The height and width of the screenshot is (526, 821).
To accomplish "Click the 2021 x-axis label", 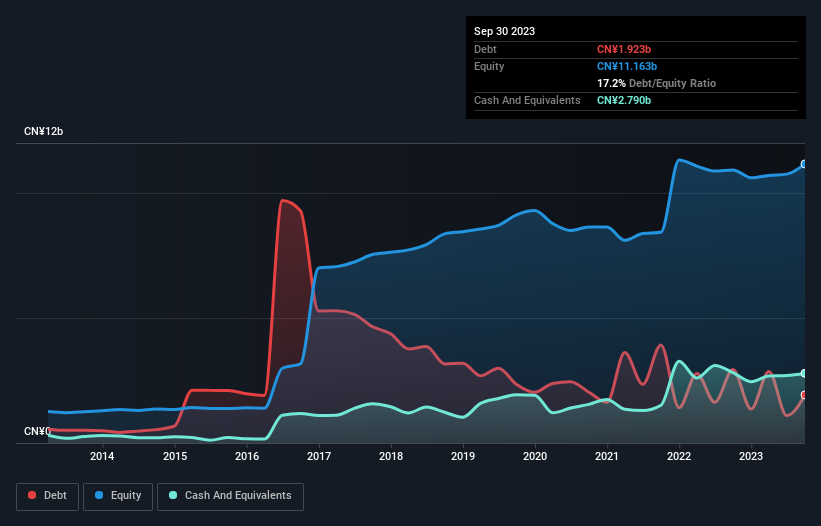I will tap(607, 456).
